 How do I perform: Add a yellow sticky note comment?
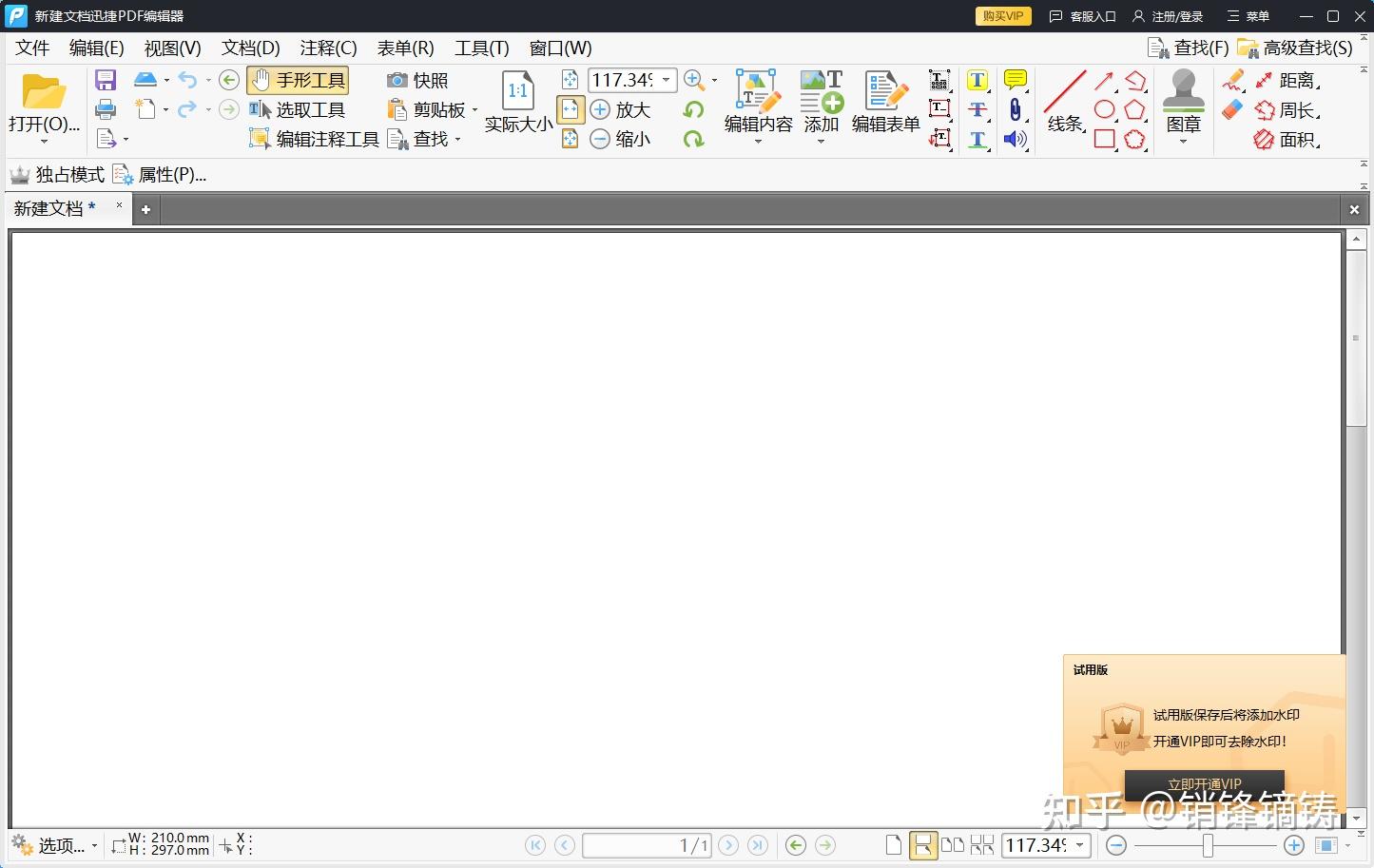pyautogui.click(x=1016, y=81)
